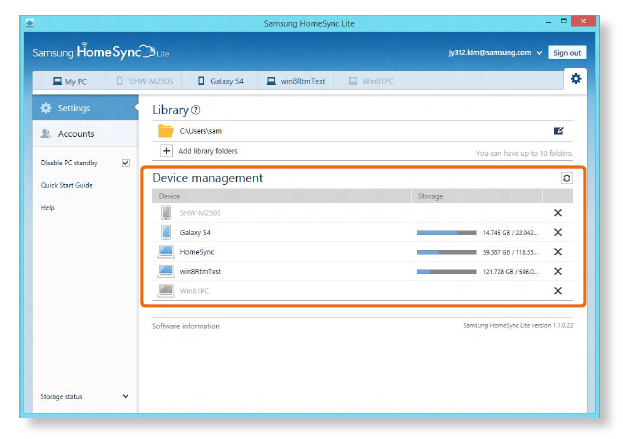This screenshot has width=623, height=439.
Task: Remove the HomeSync device
Action: [x=558, y=252]
